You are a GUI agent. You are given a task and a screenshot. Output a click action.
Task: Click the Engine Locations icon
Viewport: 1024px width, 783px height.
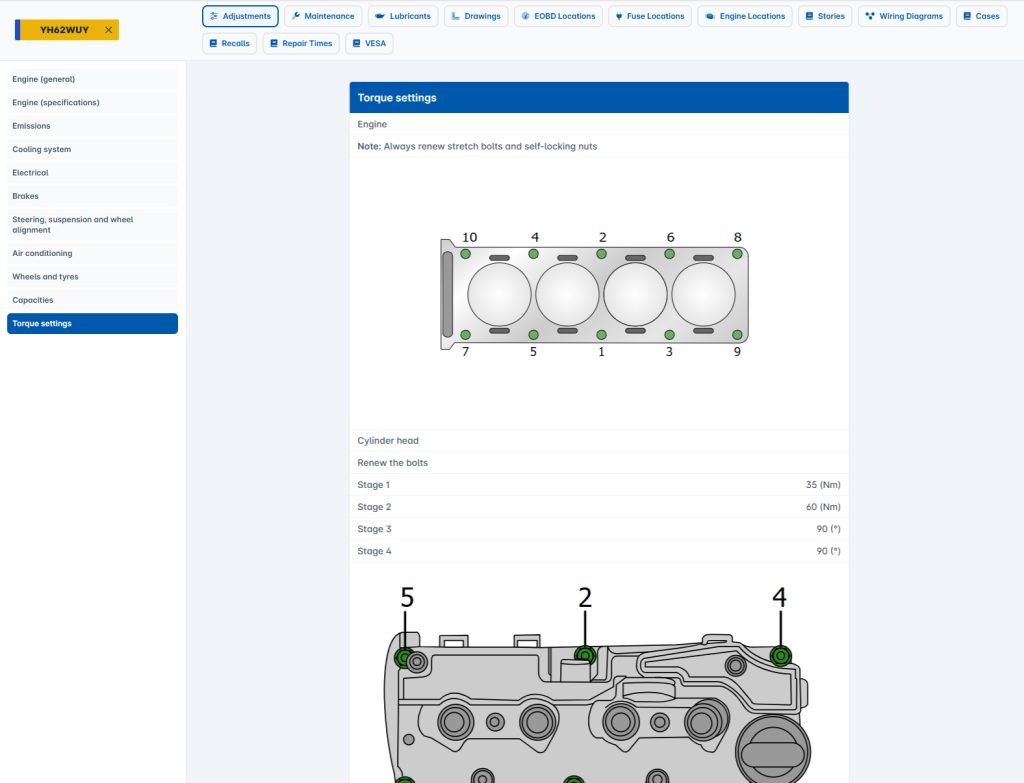709,16
